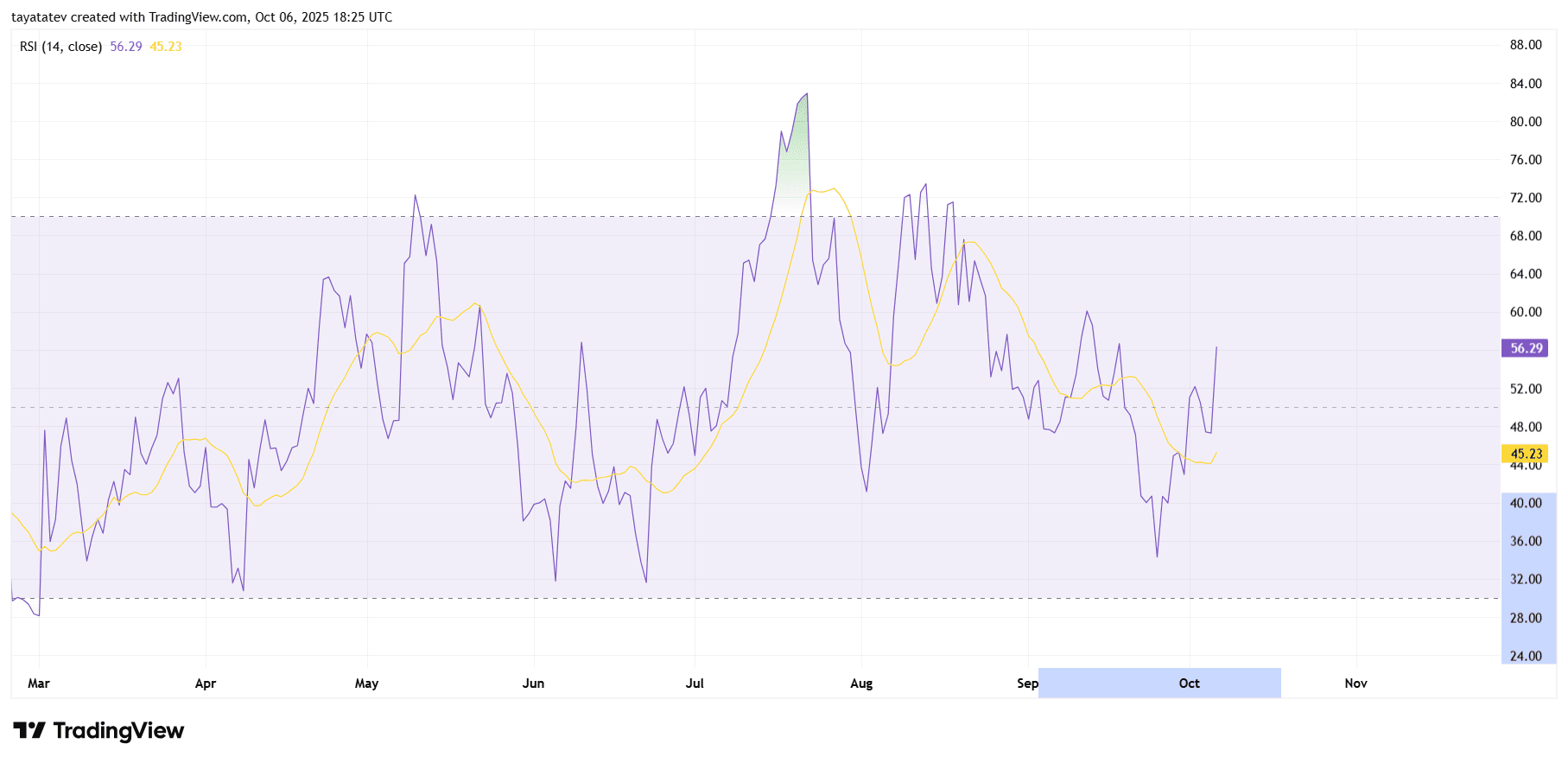Select the 32.00 label in highlighted scale area
The width and height of the screenshot is (1568, 763).
pos(1526,579)
